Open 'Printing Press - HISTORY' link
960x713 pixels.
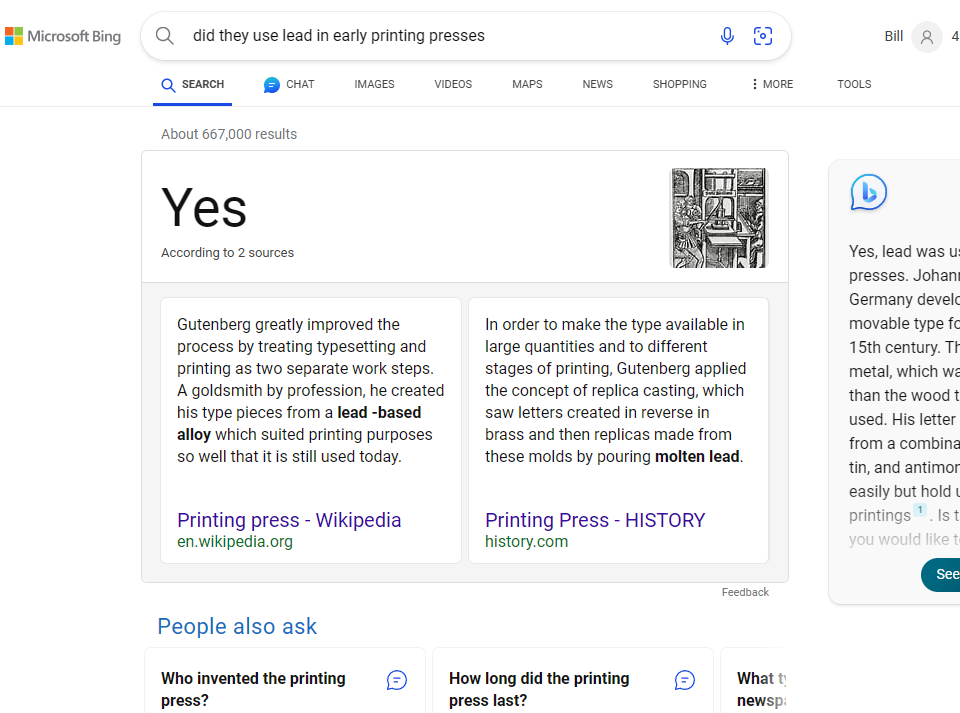click(x=595, y=520)
